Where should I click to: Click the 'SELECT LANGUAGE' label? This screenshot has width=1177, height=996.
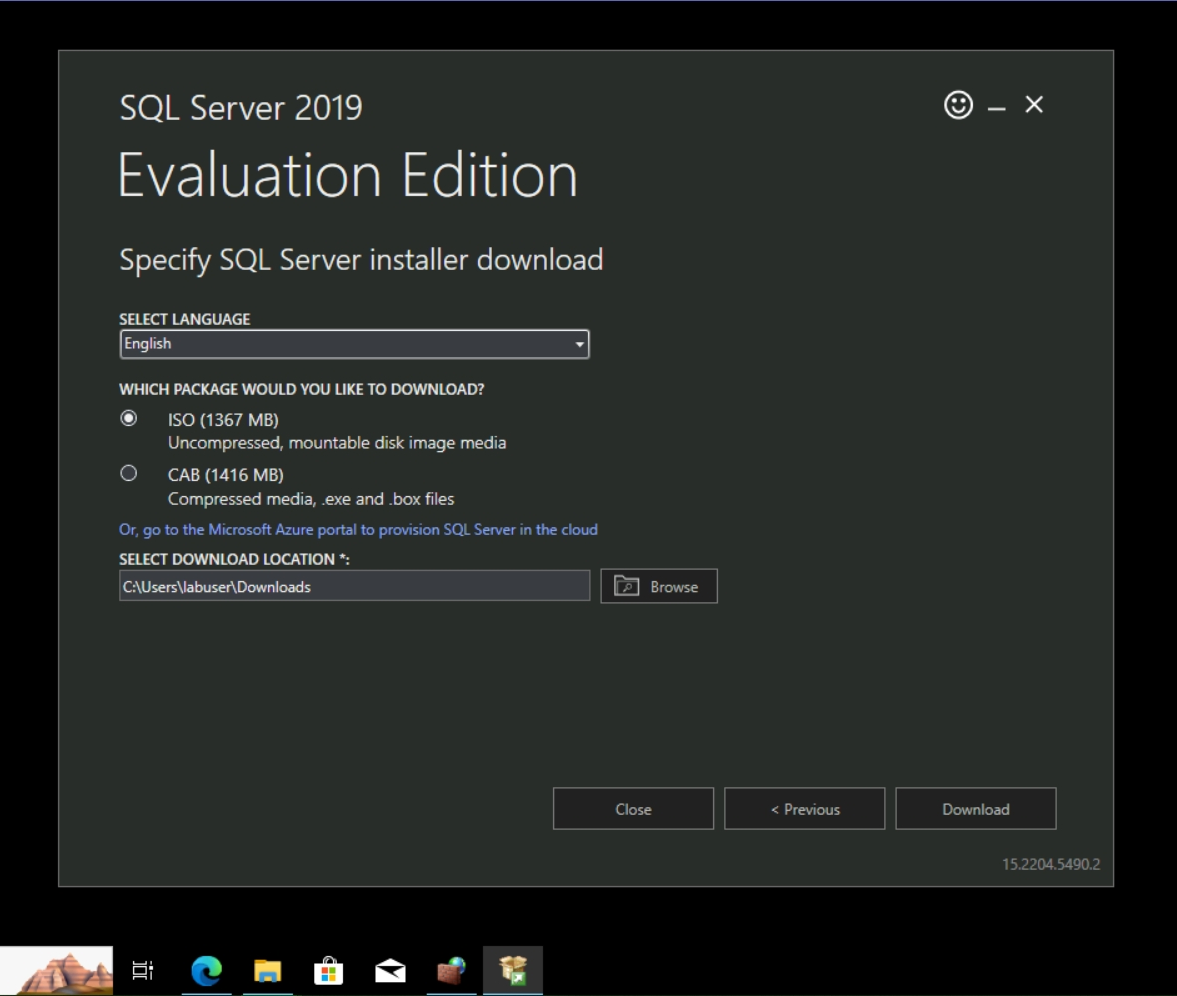(x=185, y=319)
